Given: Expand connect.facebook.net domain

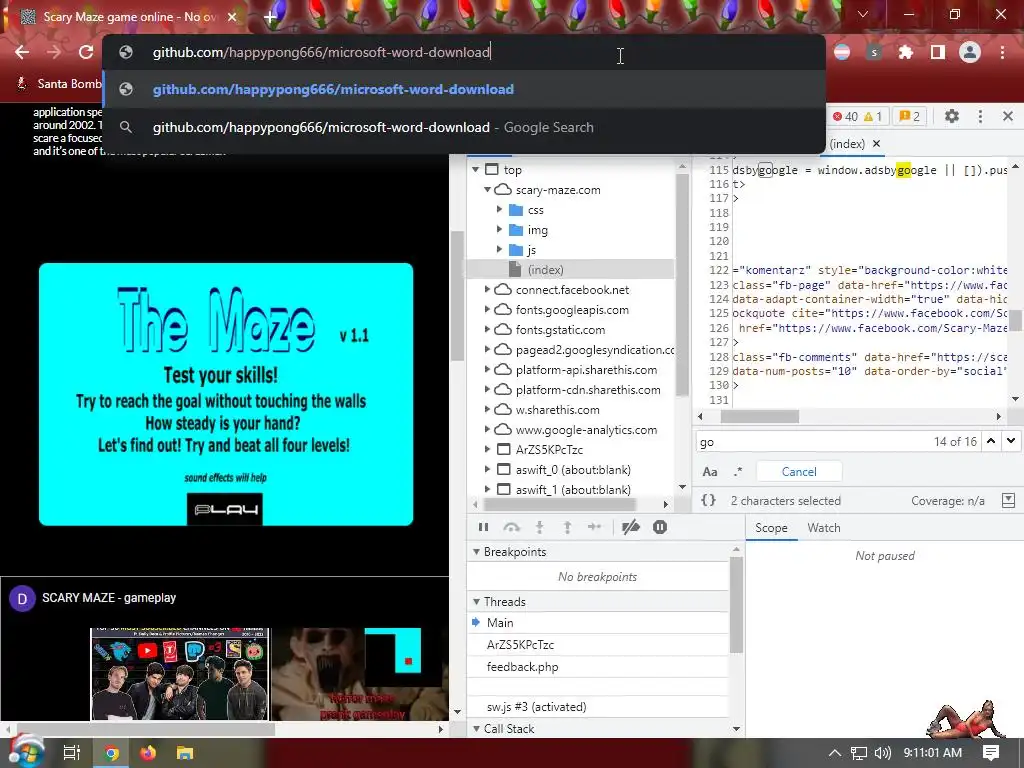Looking at the screenshot, I should (487, 290).
